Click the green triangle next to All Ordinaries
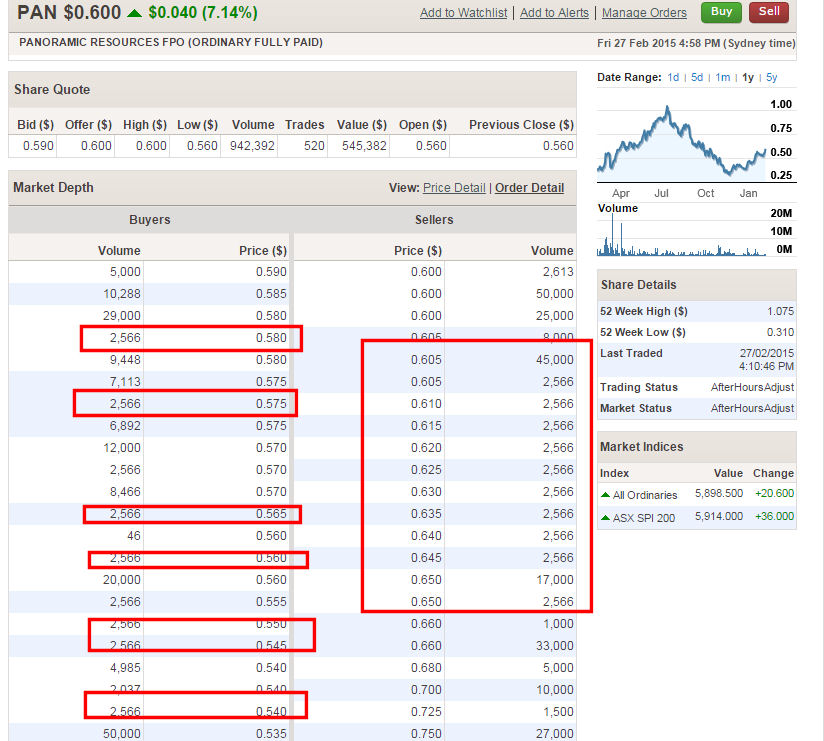The image size is (824, 741). 605,495
